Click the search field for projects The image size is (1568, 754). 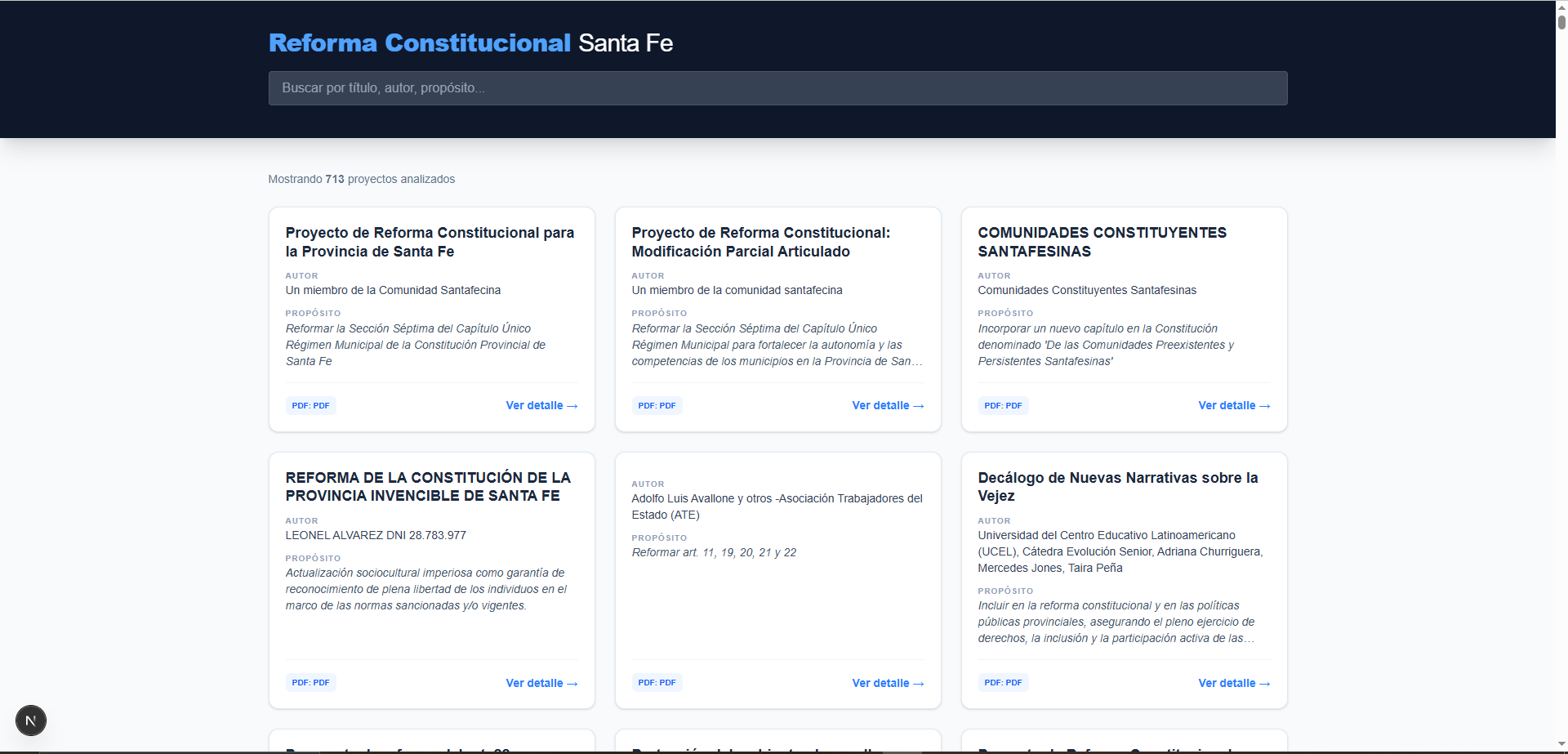[x=777, y=88]
